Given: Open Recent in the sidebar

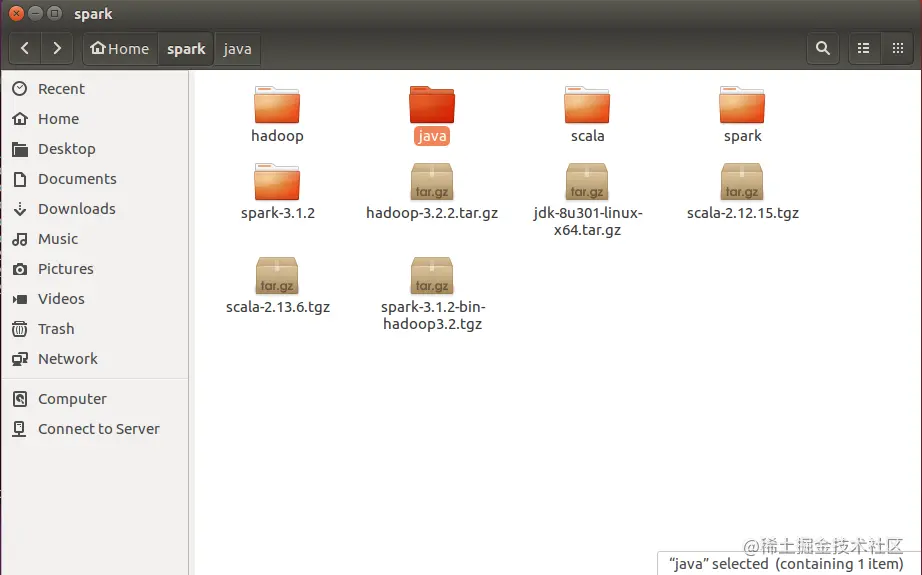Looking at the screenshot, I should (x=94, y=89).
